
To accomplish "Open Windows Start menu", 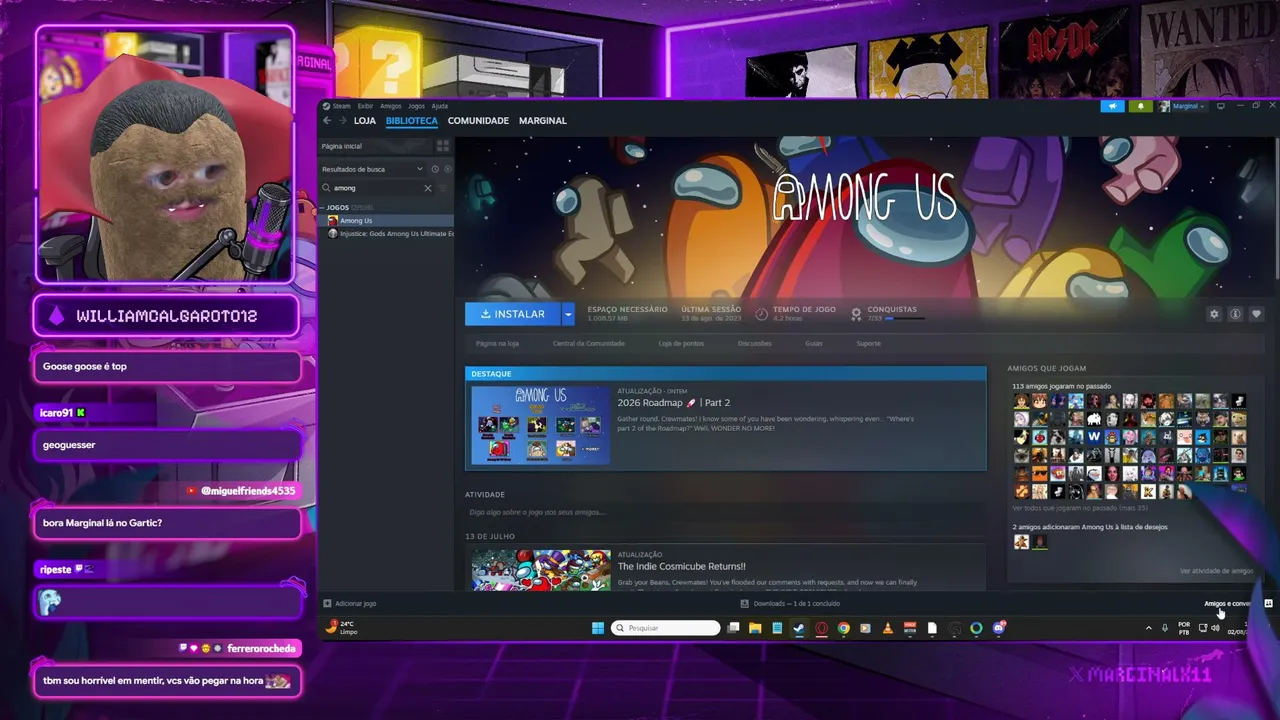I will (x=598, y=628).
